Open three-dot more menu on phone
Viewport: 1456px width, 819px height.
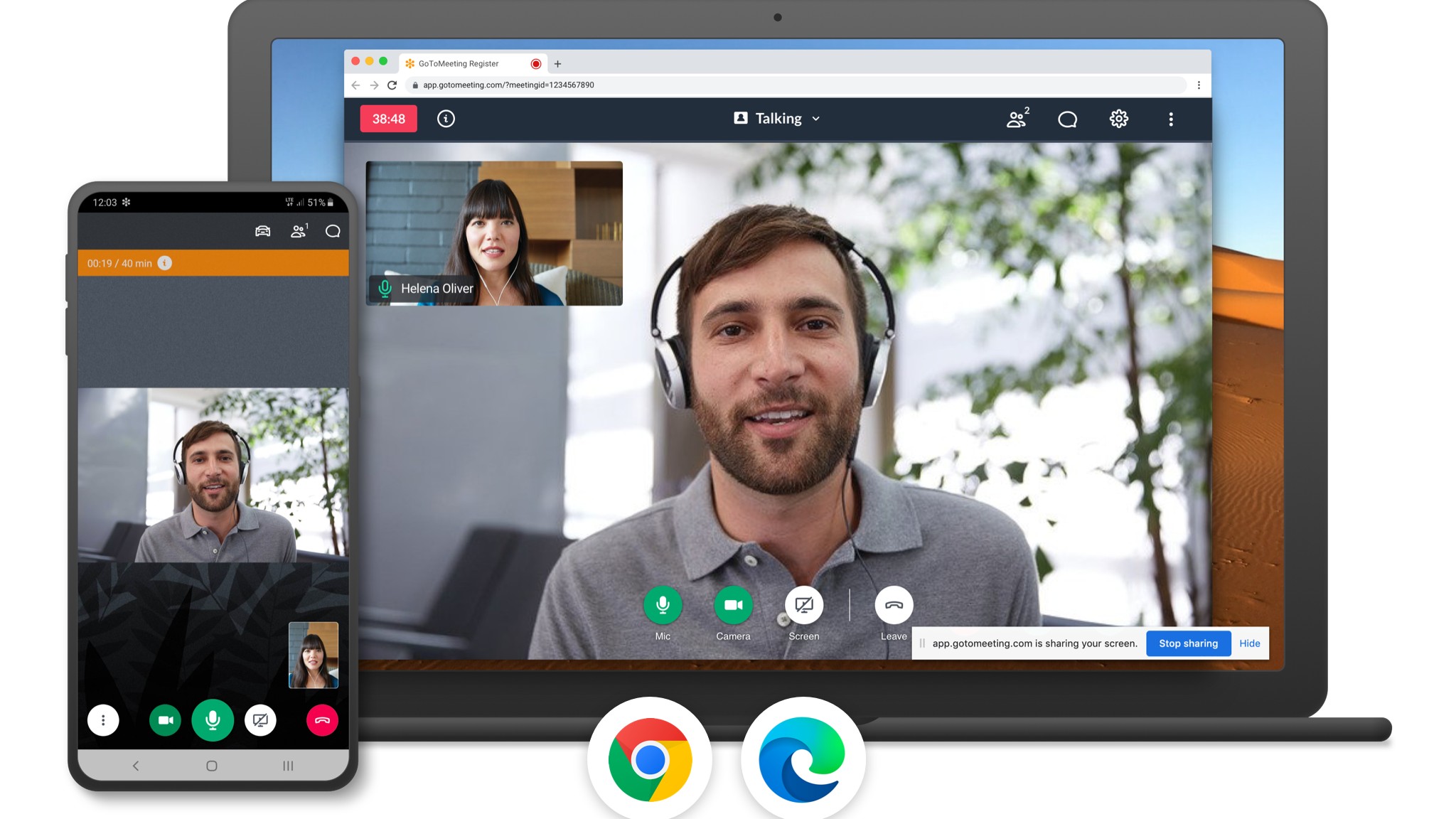point(103,720)
